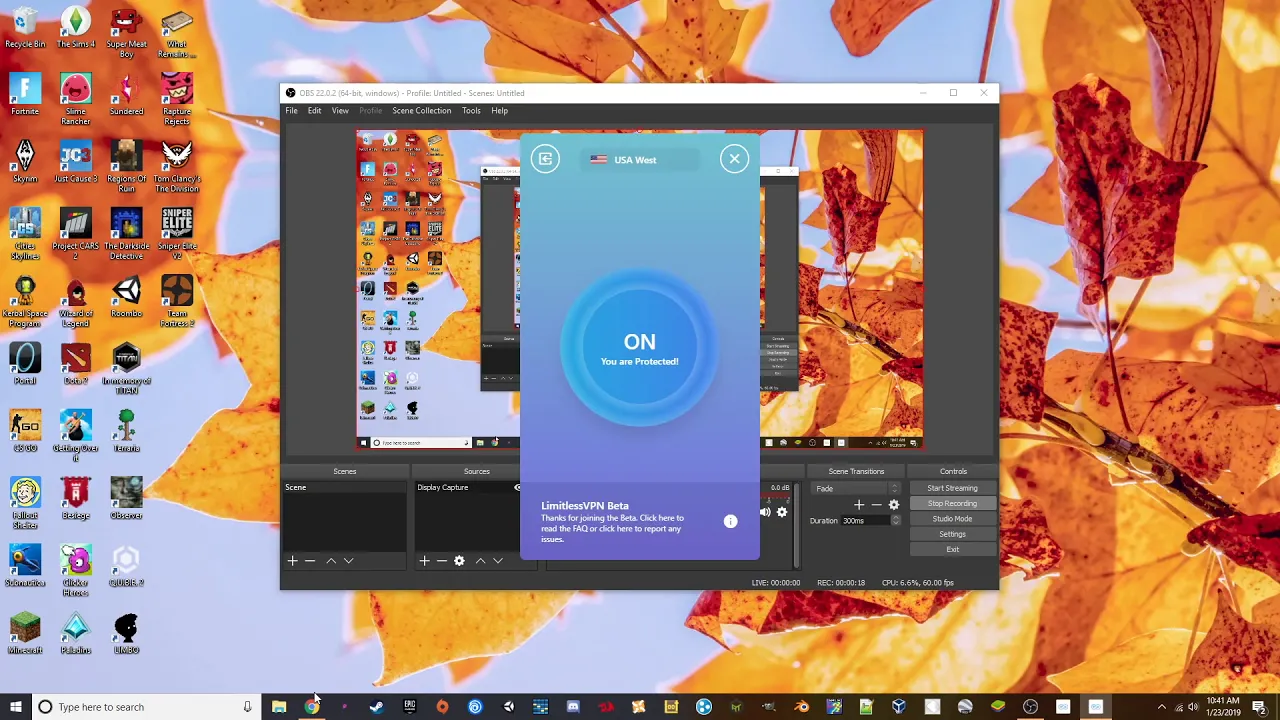Move source down with the Sources down arrow

tap(497, 561)
